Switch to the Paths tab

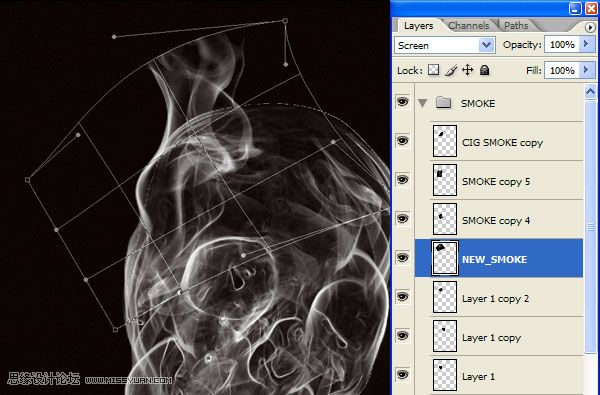click(516, 26)
